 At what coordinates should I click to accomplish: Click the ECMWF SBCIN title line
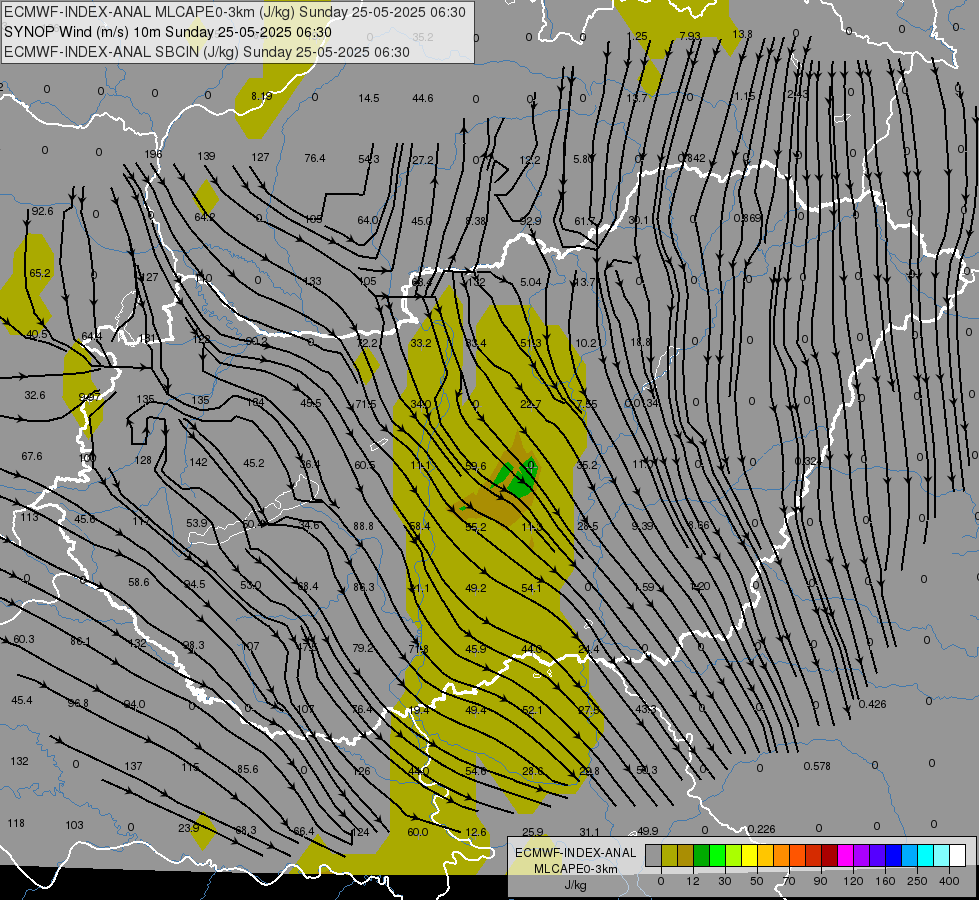coord(207,52)
